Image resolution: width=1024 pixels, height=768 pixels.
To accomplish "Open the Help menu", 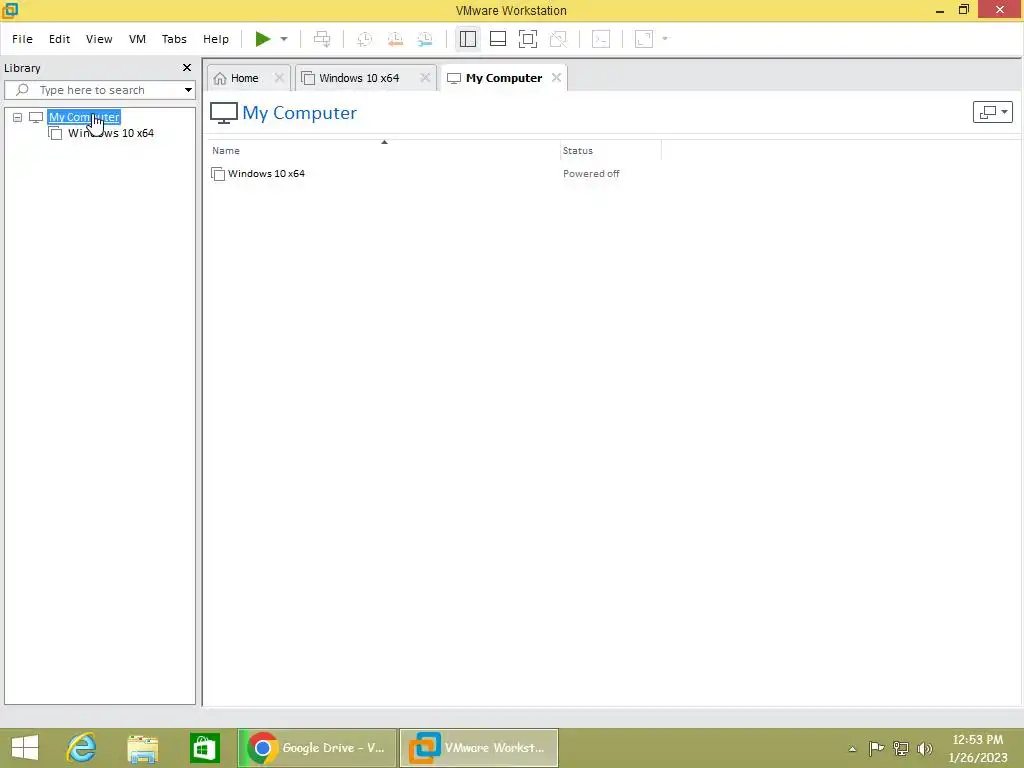I will [x=216, y=39].
